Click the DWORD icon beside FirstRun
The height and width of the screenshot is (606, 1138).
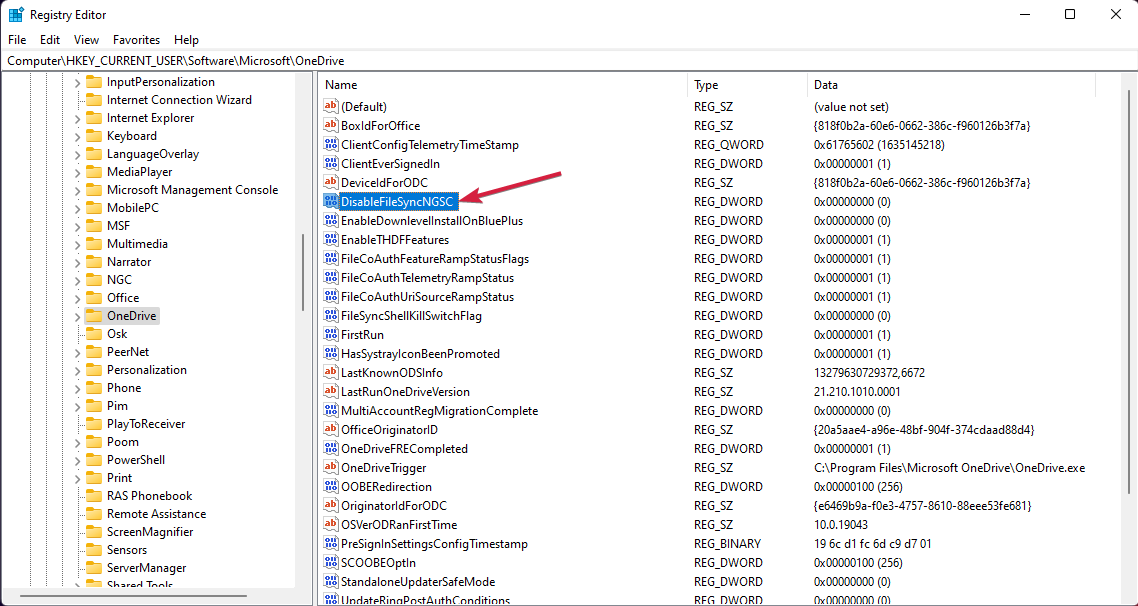(x=331, y=335)
